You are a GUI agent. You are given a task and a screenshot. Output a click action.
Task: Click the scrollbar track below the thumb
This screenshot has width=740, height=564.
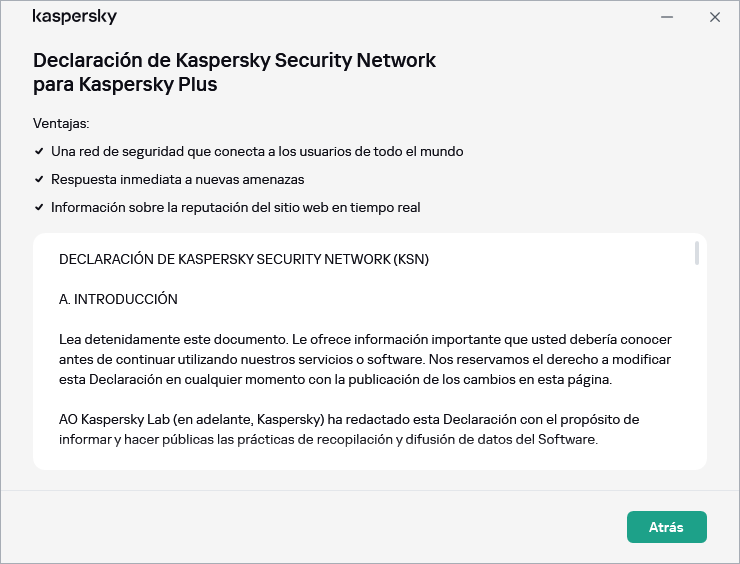[696, 380]
